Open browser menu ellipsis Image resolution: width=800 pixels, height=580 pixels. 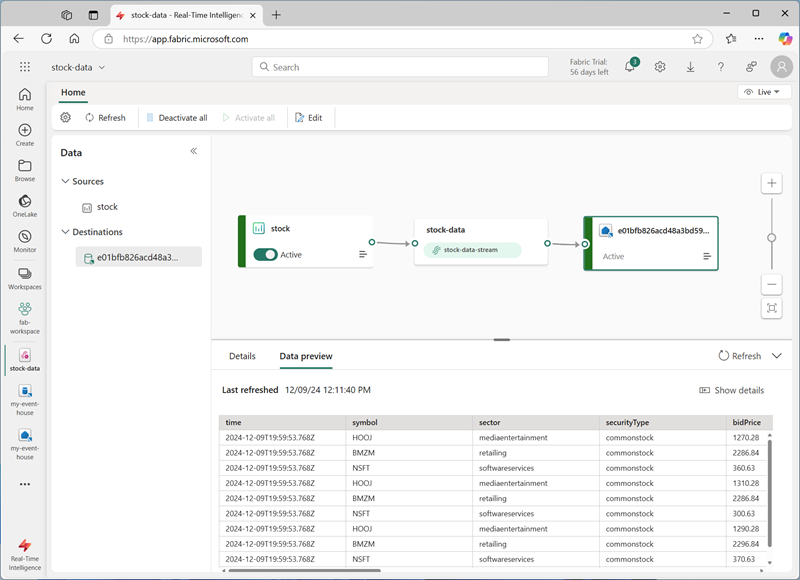coord(759,39)
